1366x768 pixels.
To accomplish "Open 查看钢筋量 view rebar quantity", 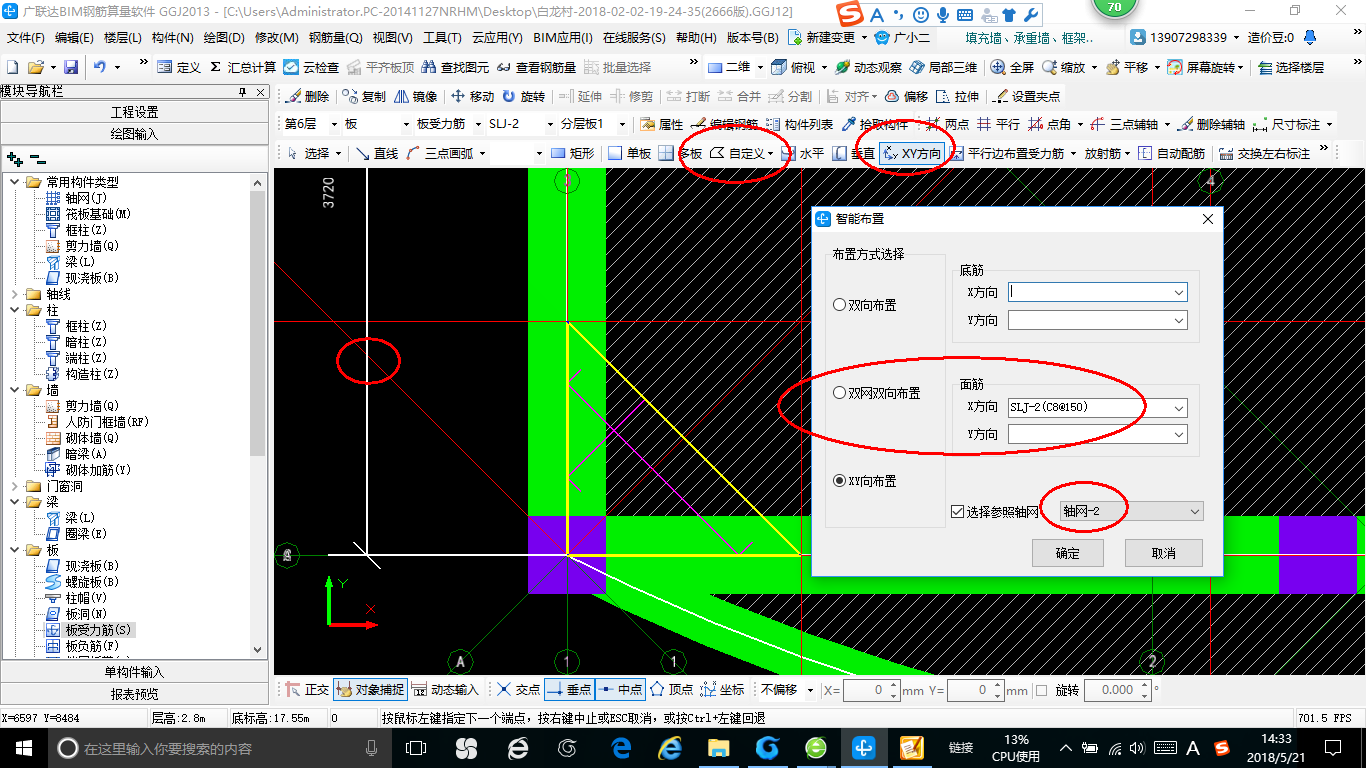I will click(536, 67).
